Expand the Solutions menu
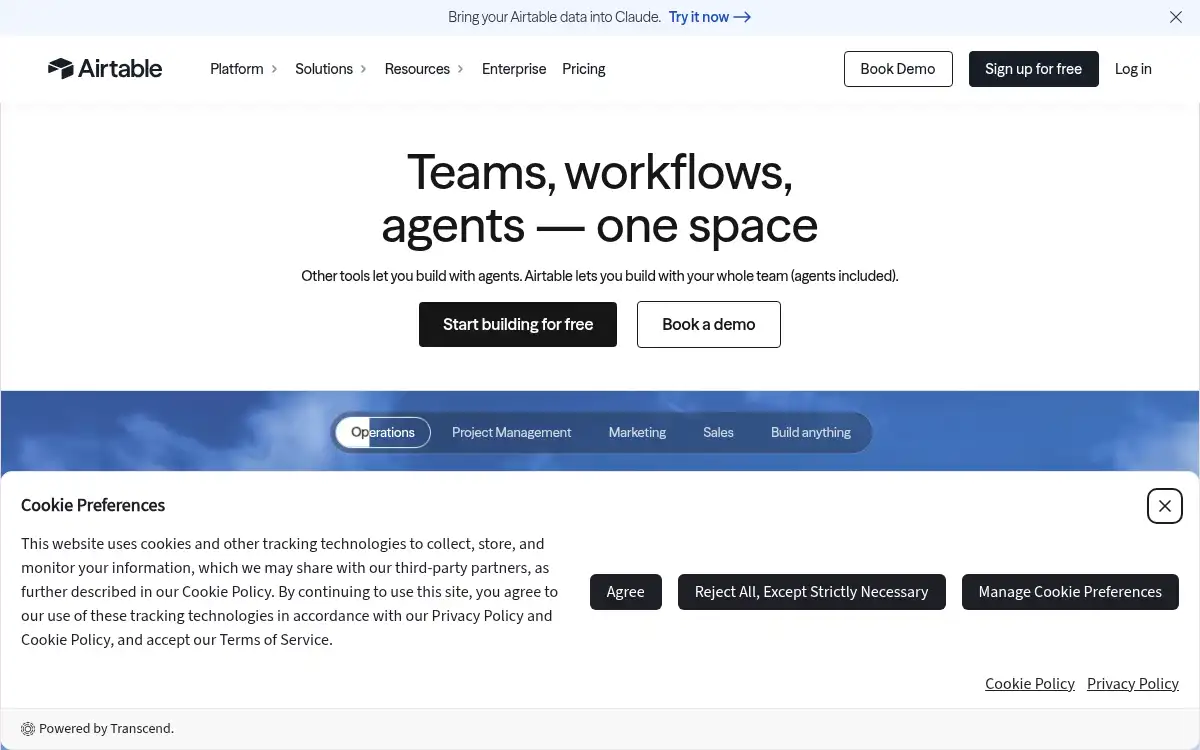Screen dimensions: 1200x750 point(331,69)
